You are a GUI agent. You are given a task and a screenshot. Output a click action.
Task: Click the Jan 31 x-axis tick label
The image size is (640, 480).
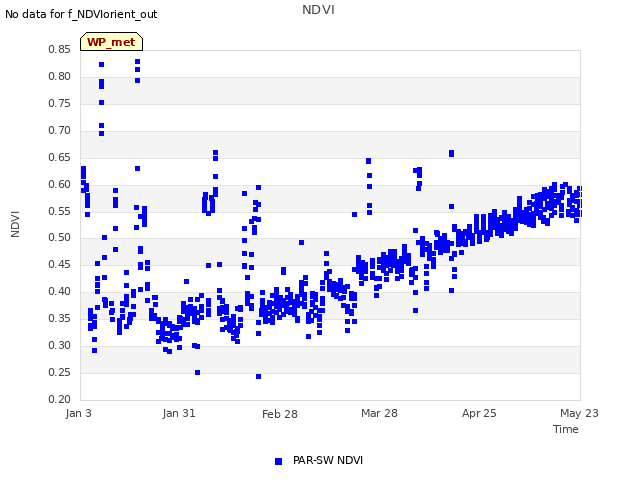179,413
